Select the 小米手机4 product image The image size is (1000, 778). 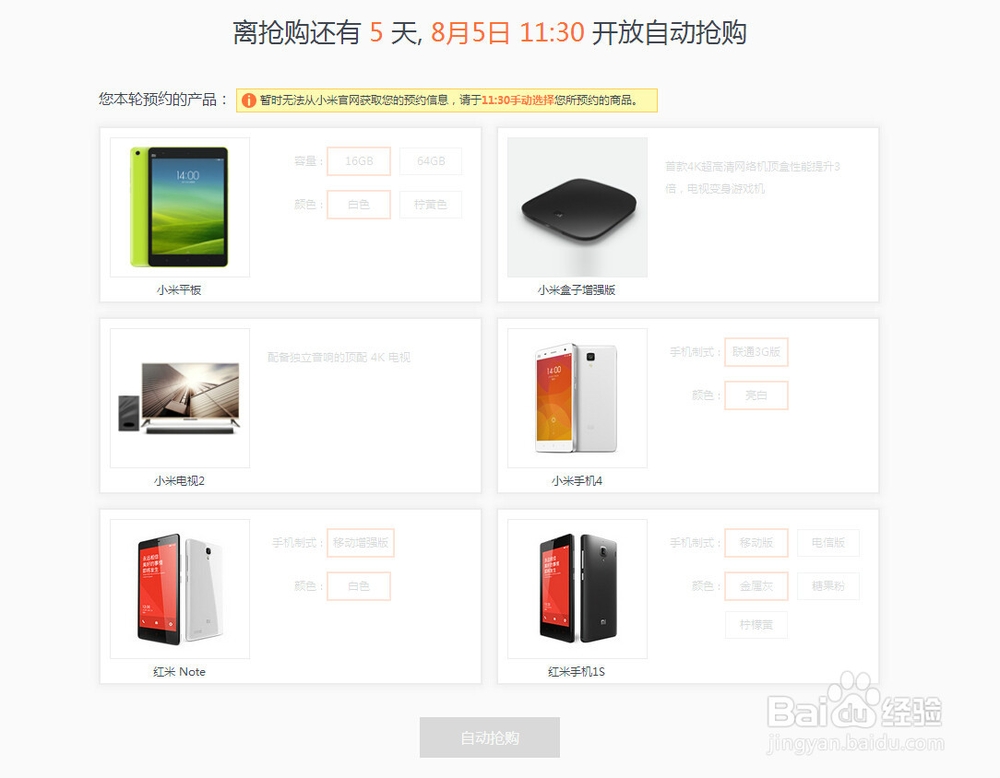[577, 398]
